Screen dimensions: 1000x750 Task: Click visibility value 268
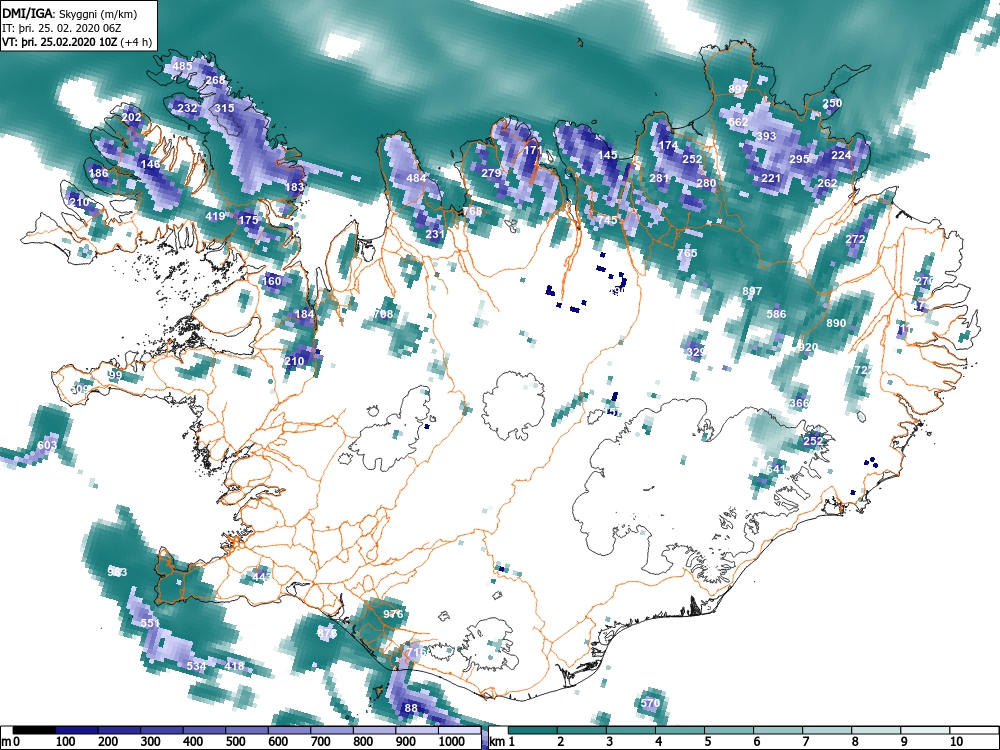pos(216,80)
